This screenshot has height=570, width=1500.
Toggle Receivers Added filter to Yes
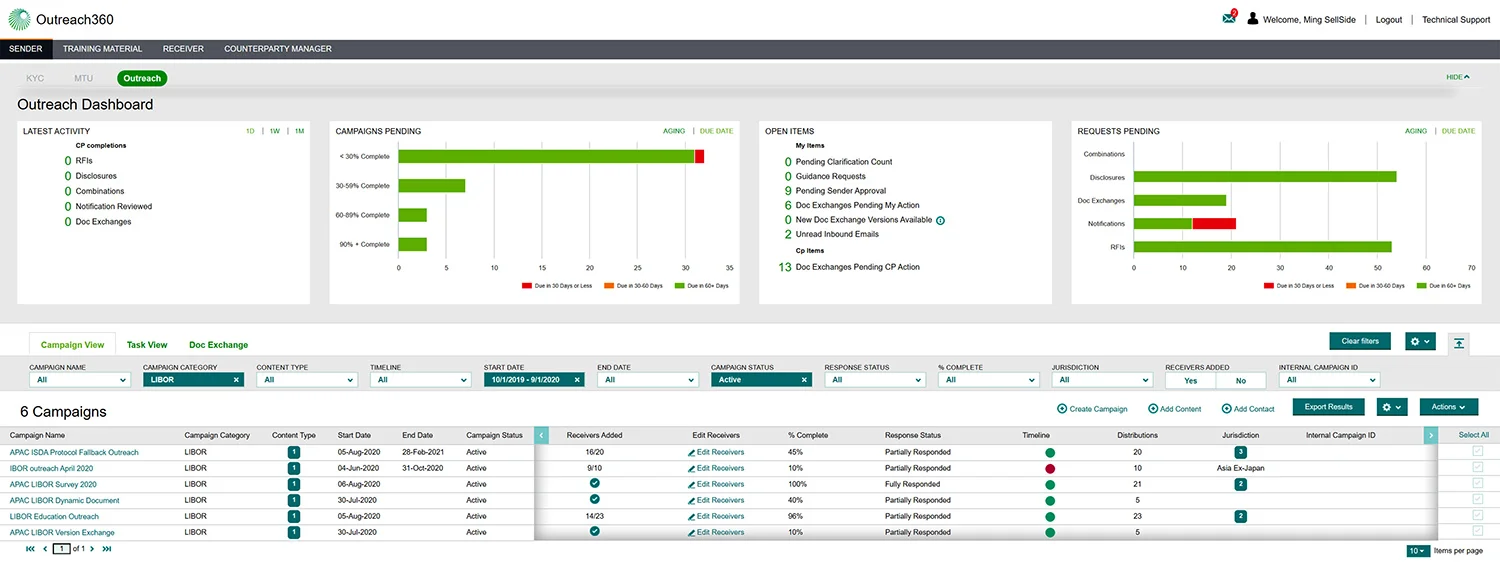tap(1190, 381)
